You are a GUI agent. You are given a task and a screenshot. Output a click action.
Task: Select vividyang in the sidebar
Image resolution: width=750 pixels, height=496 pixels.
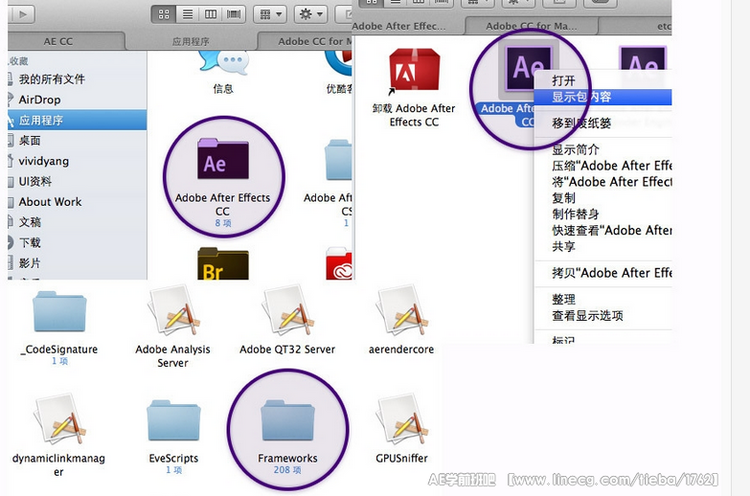point(77,161)
